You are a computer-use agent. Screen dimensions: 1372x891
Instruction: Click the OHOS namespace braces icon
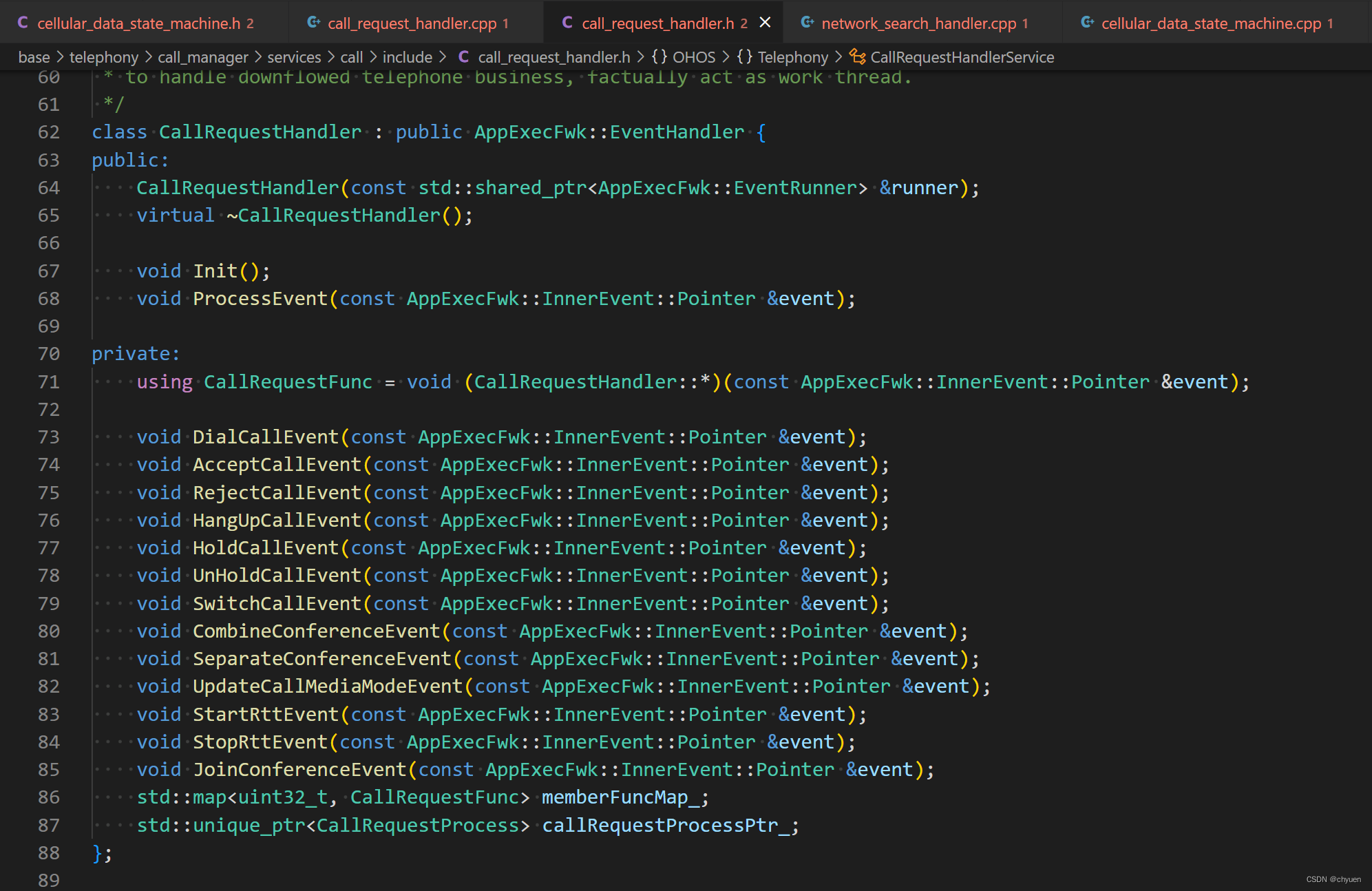[659, 56]
